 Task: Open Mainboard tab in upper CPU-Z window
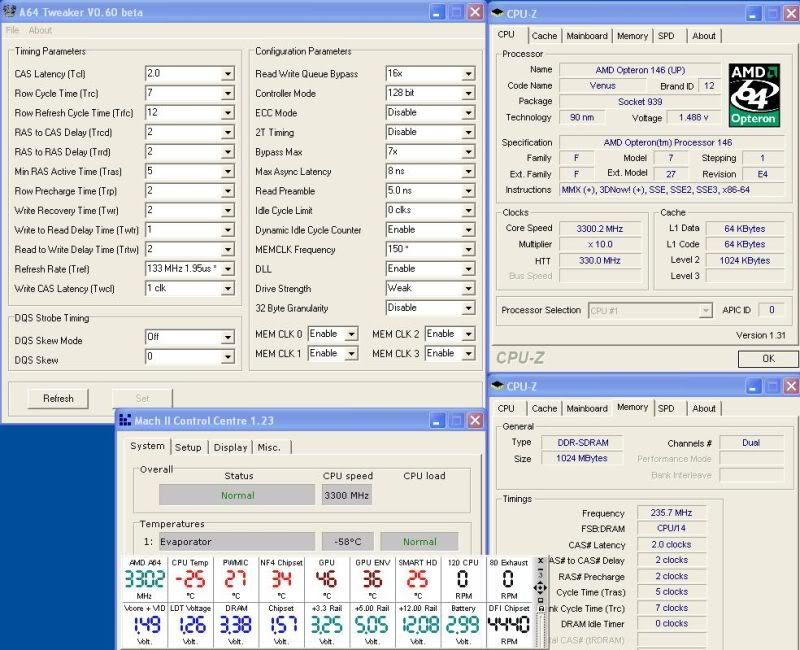[x=587, y=36]
